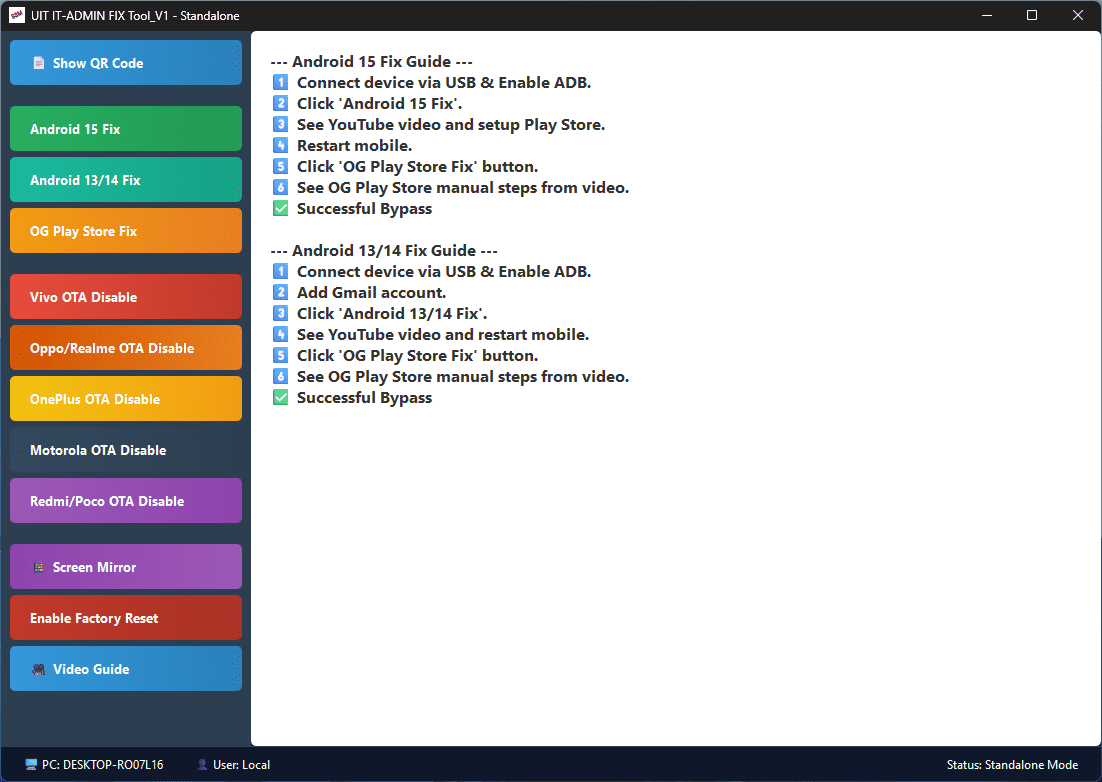Click the camera icon on Video Guide
1102x782 pixels.
point(39,670)
